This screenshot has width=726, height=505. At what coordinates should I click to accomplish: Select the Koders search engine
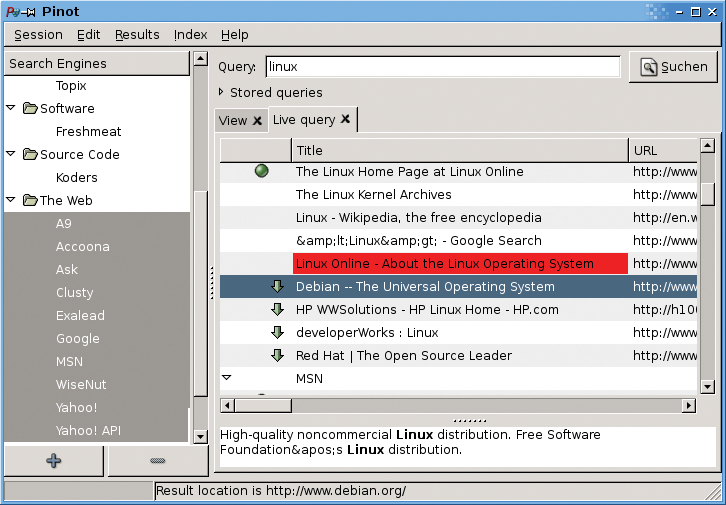tap(76, 177)
